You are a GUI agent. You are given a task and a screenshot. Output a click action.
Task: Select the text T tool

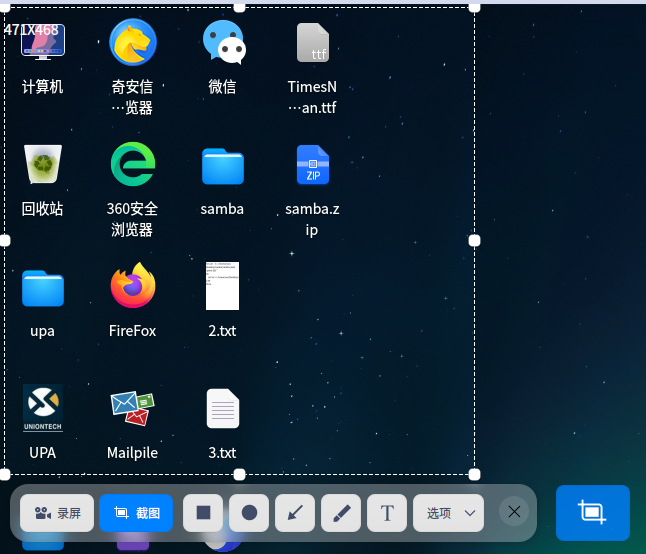(x=387, y=513)
